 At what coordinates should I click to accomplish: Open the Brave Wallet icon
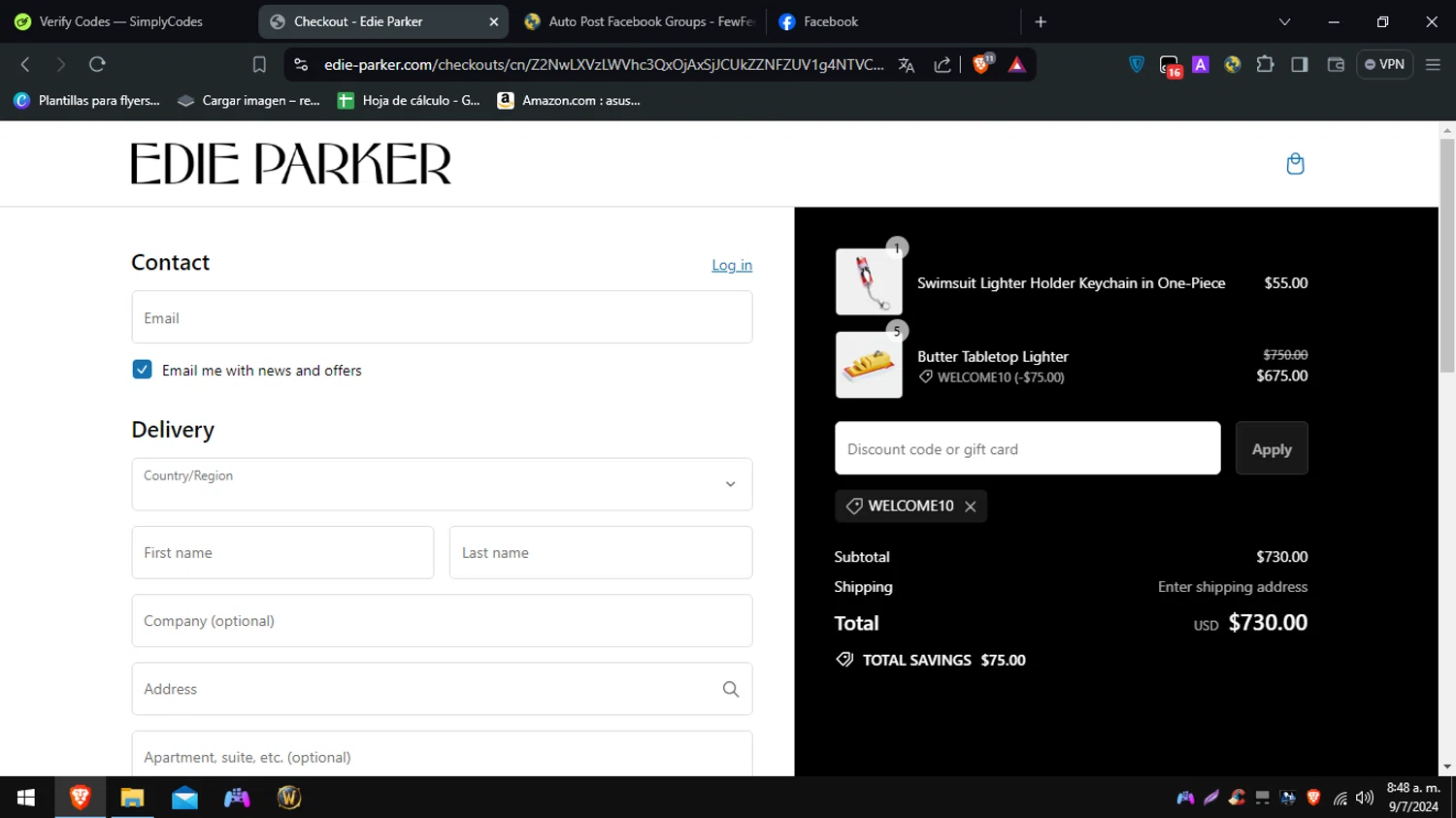click(1336, 64)
